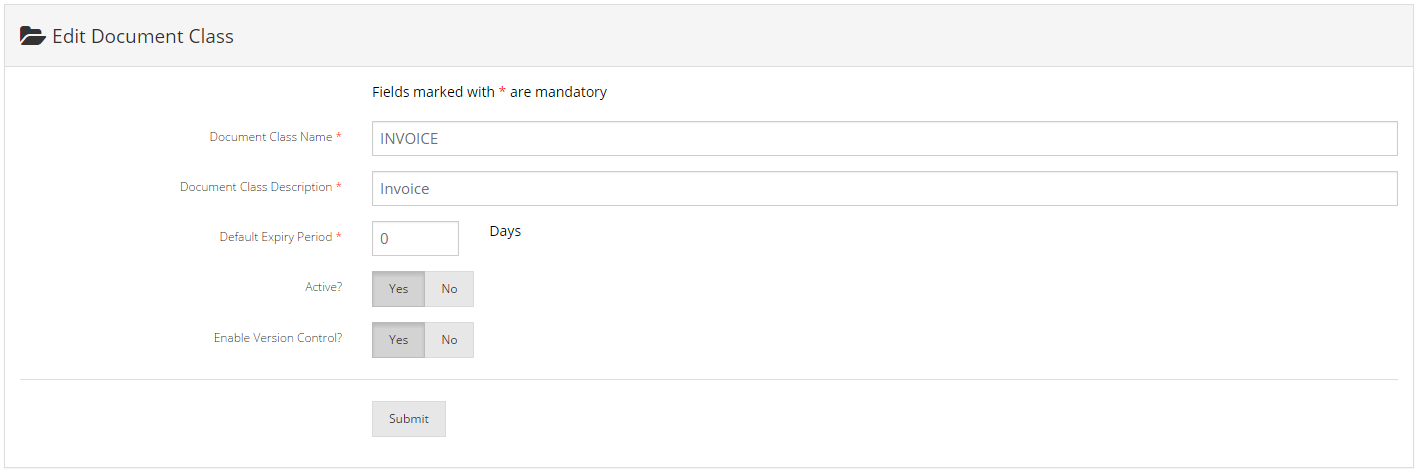Click the open folder icon in header
Image resolution: width=1421 pixels, height=473 pixels.
(33, 37)
